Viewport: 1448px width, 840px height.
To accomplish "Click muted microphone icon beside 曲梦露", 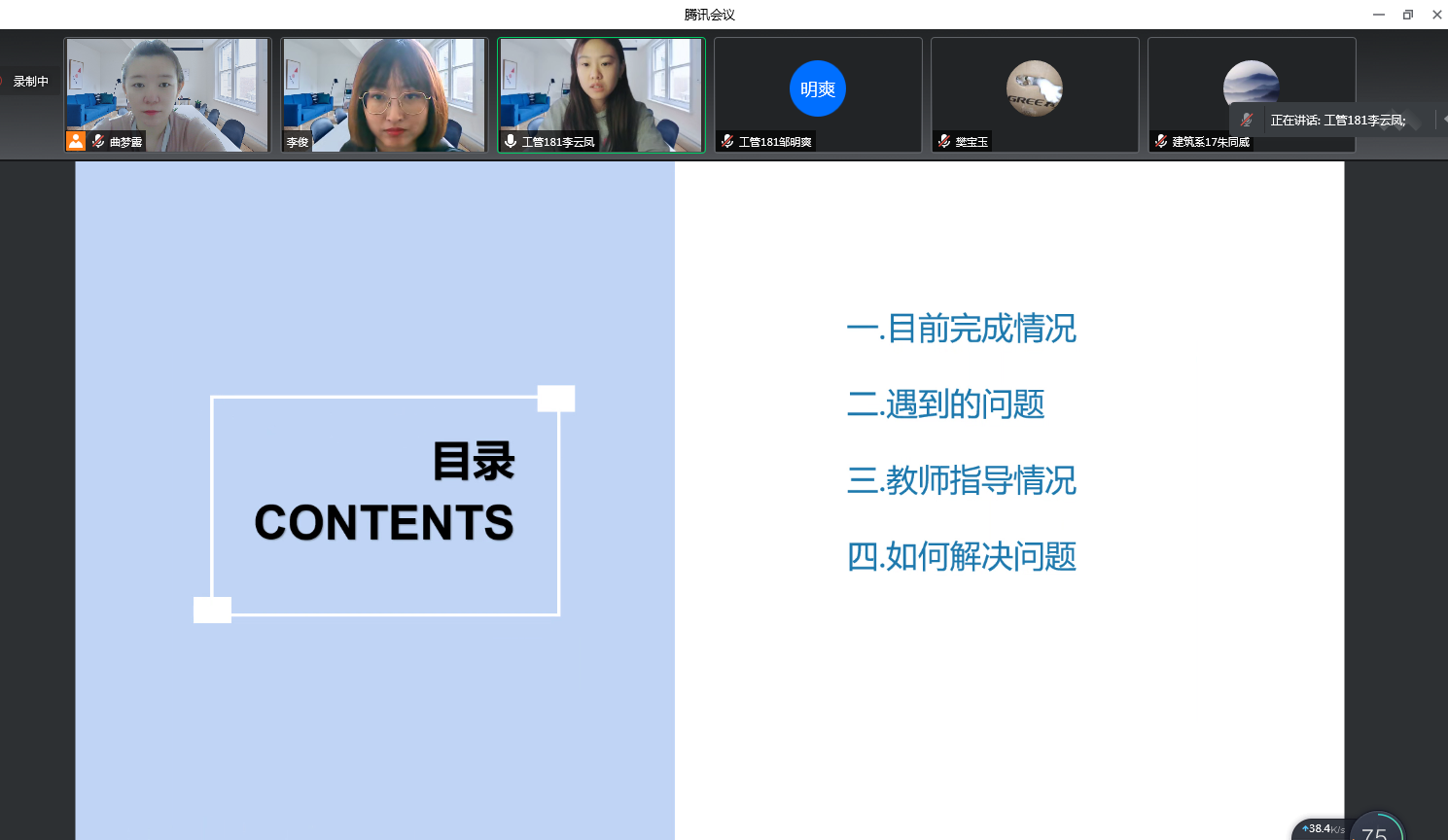I will pyautogui.click(x=98, y=141).
